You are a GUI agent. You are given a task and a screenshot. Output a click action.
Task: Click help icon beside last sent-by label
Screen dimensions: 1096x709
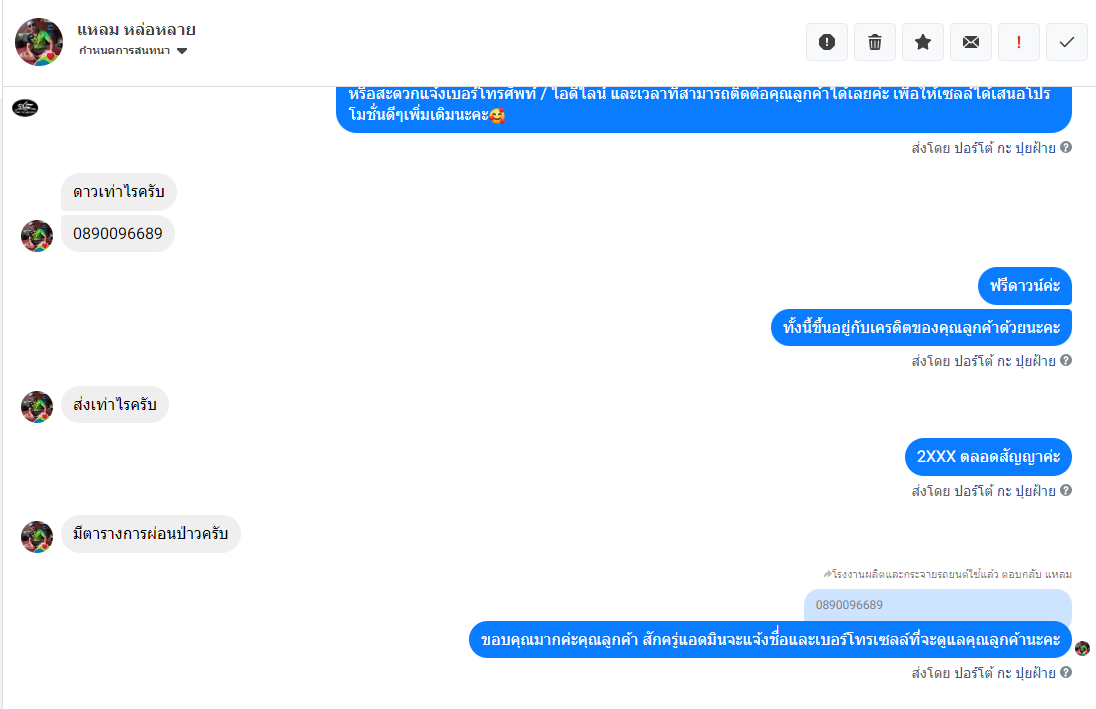[1066, 673]
